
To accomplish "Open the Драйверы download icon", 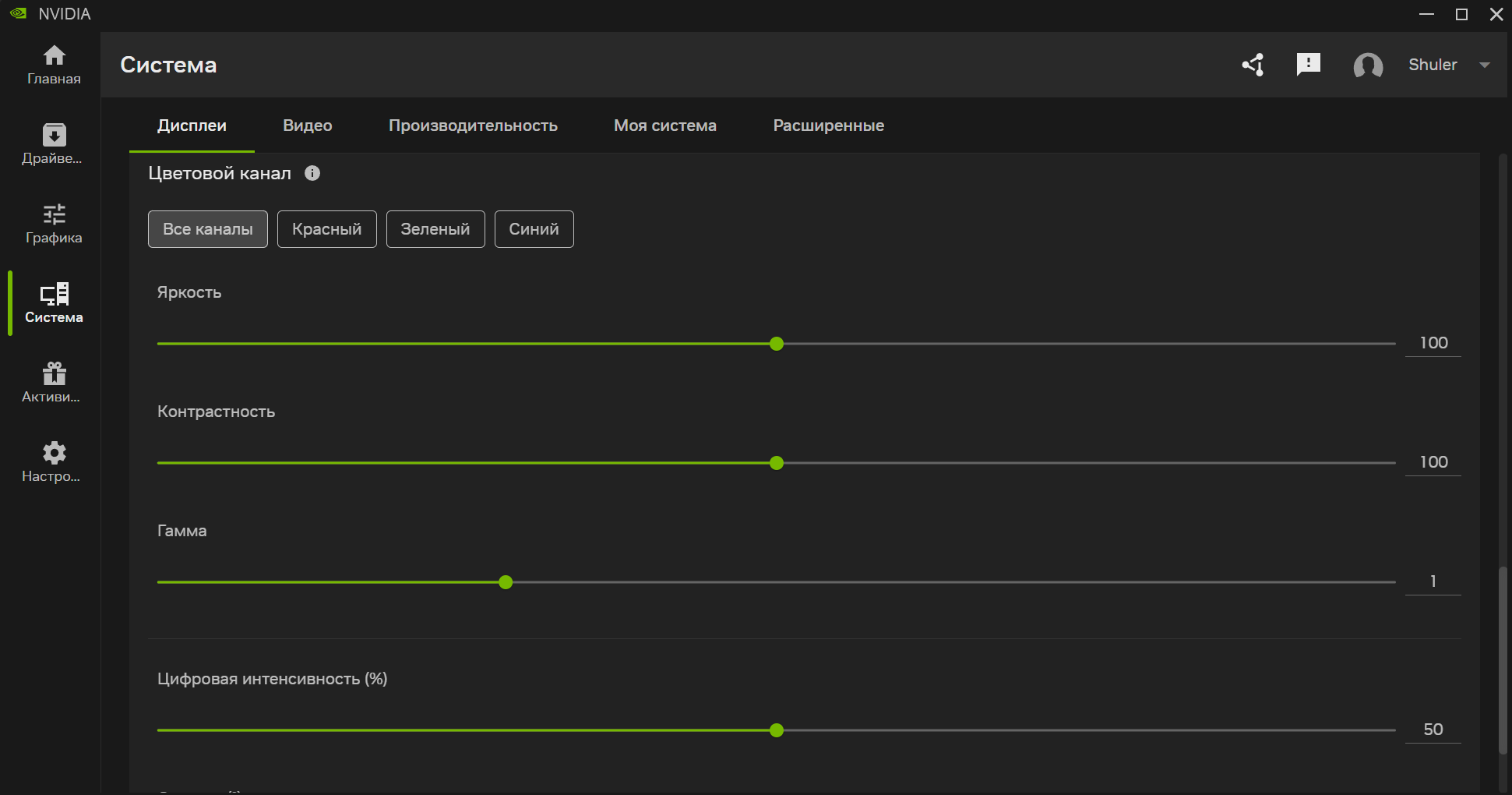I will 54,136.
